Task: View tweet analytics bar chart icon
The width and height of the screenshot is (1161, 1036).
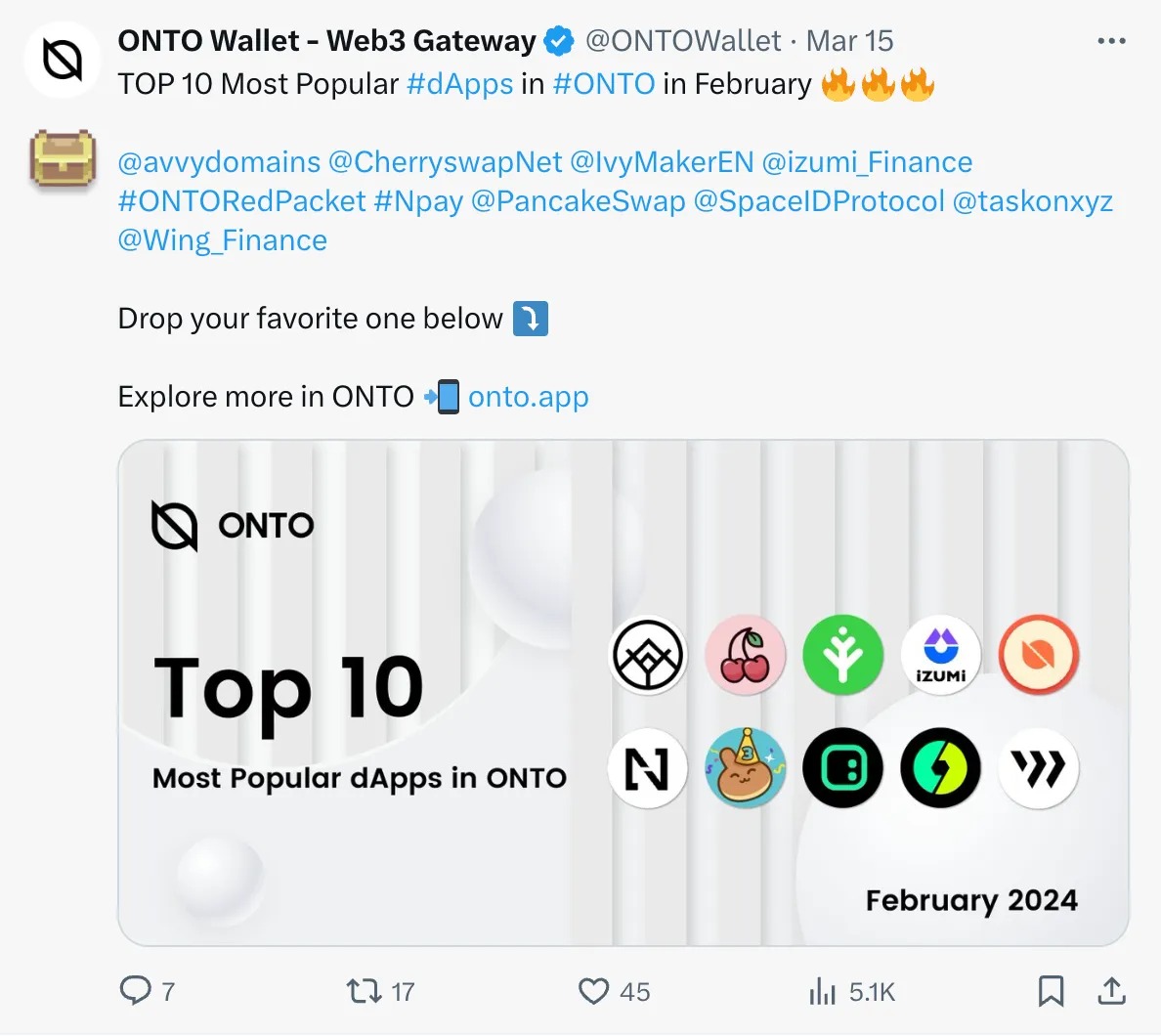Action: click(823, 991)
